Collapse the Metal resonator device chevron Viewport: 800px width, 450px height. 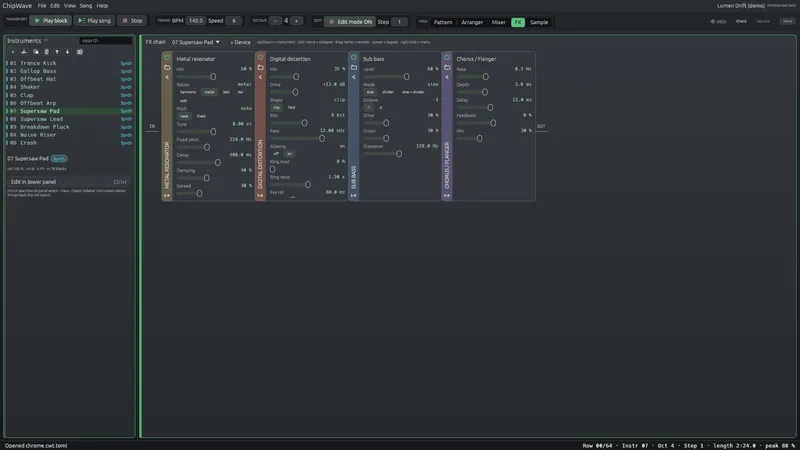click(167, 77)
